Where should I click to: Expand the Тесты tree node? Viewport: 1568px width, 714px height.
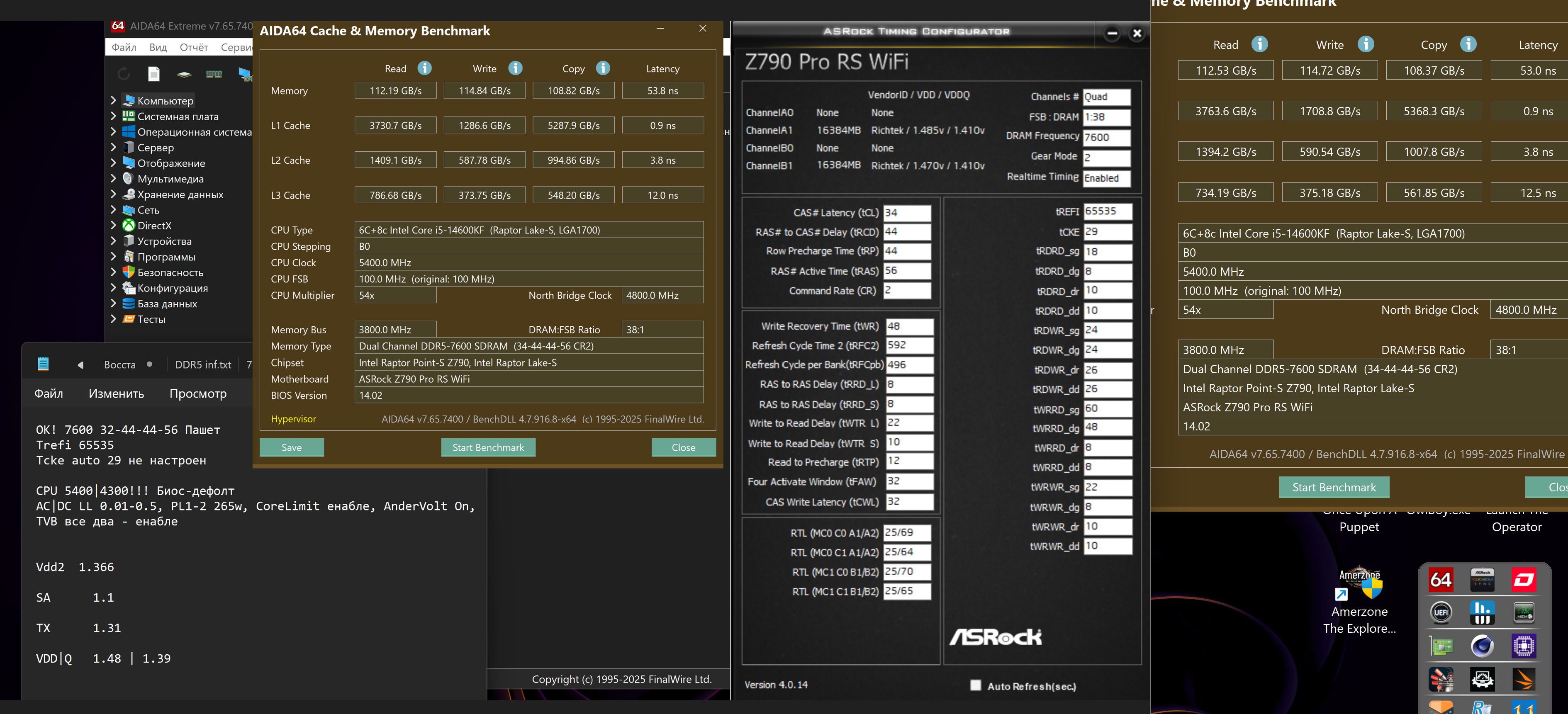[x=113, y=319]
